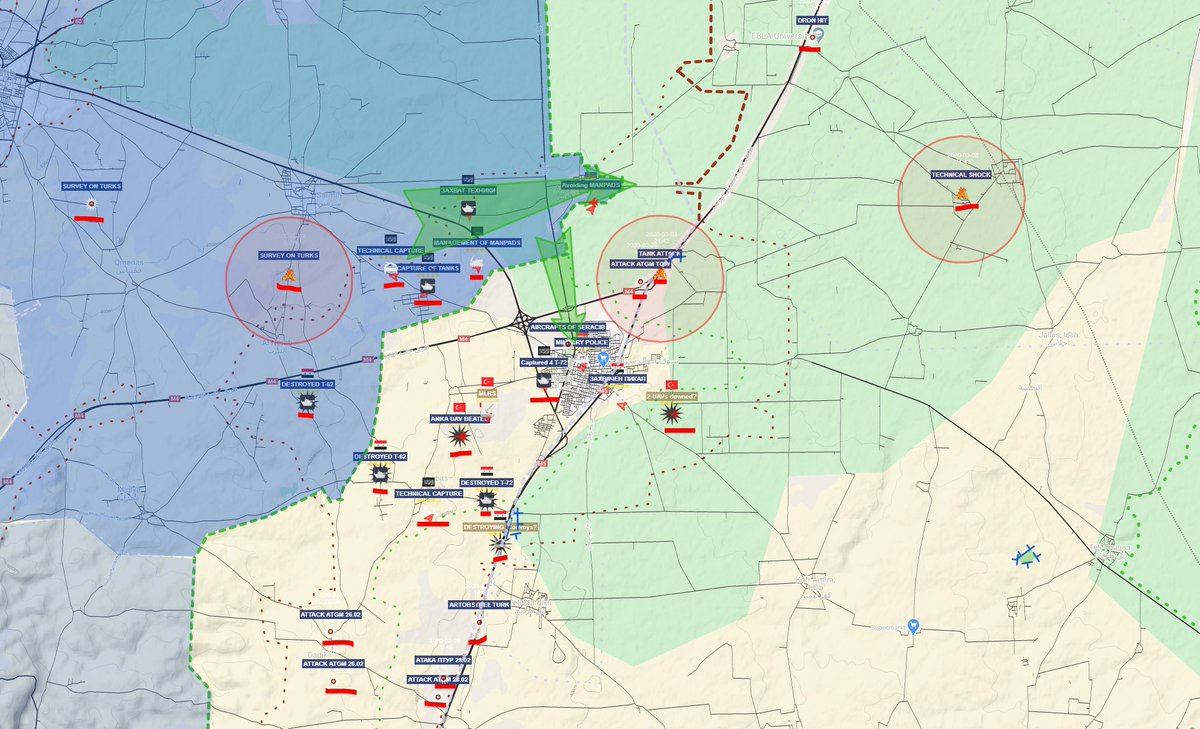Image resolution: width=1200 pixels, height=729 pixels.
Task: Click the ATTACK ATGM TOW label
Action: (x=640, y=264)
